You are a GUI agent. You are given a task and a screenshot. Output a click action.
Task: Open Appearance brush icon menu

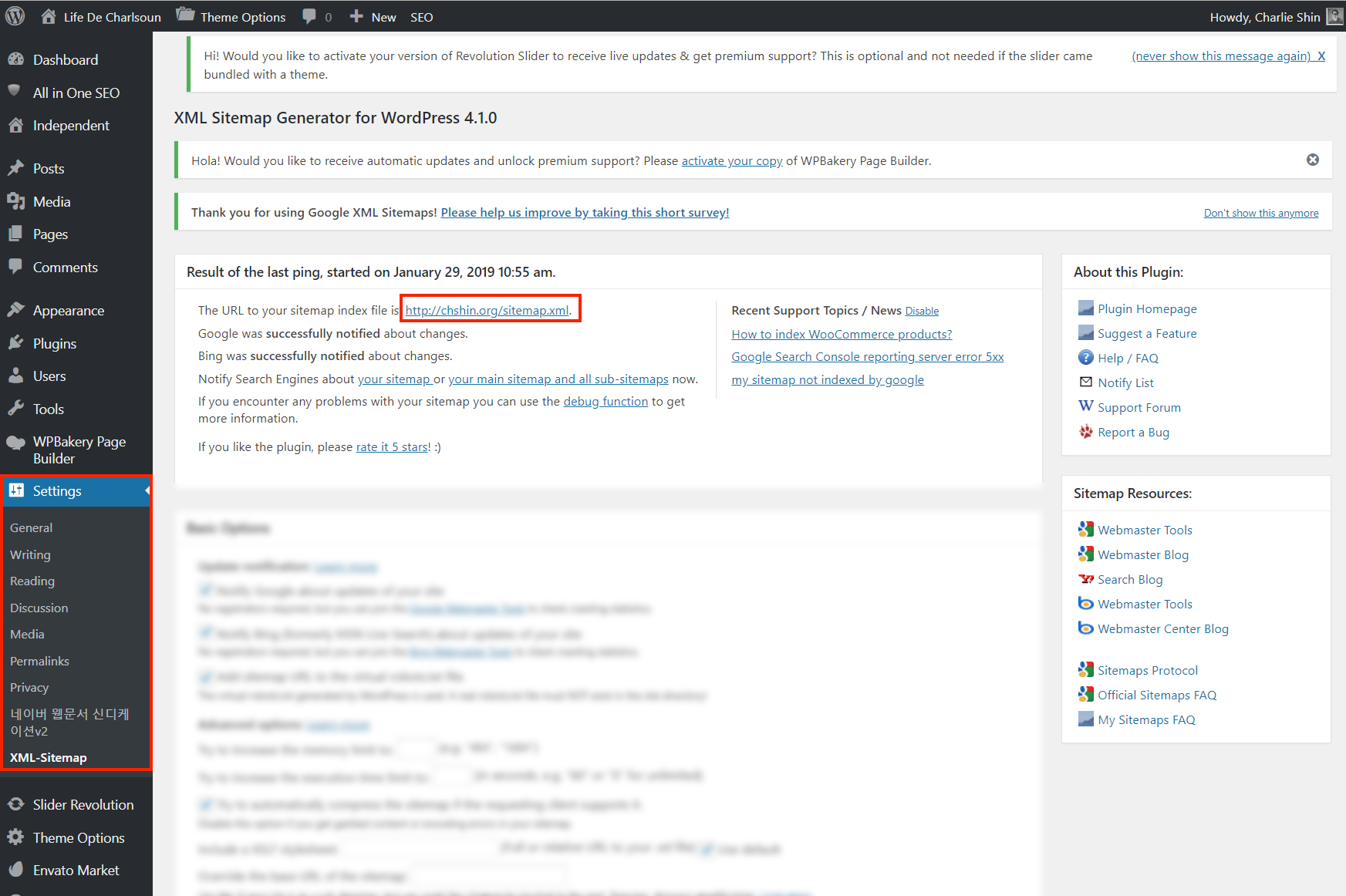tap(15, 310)
